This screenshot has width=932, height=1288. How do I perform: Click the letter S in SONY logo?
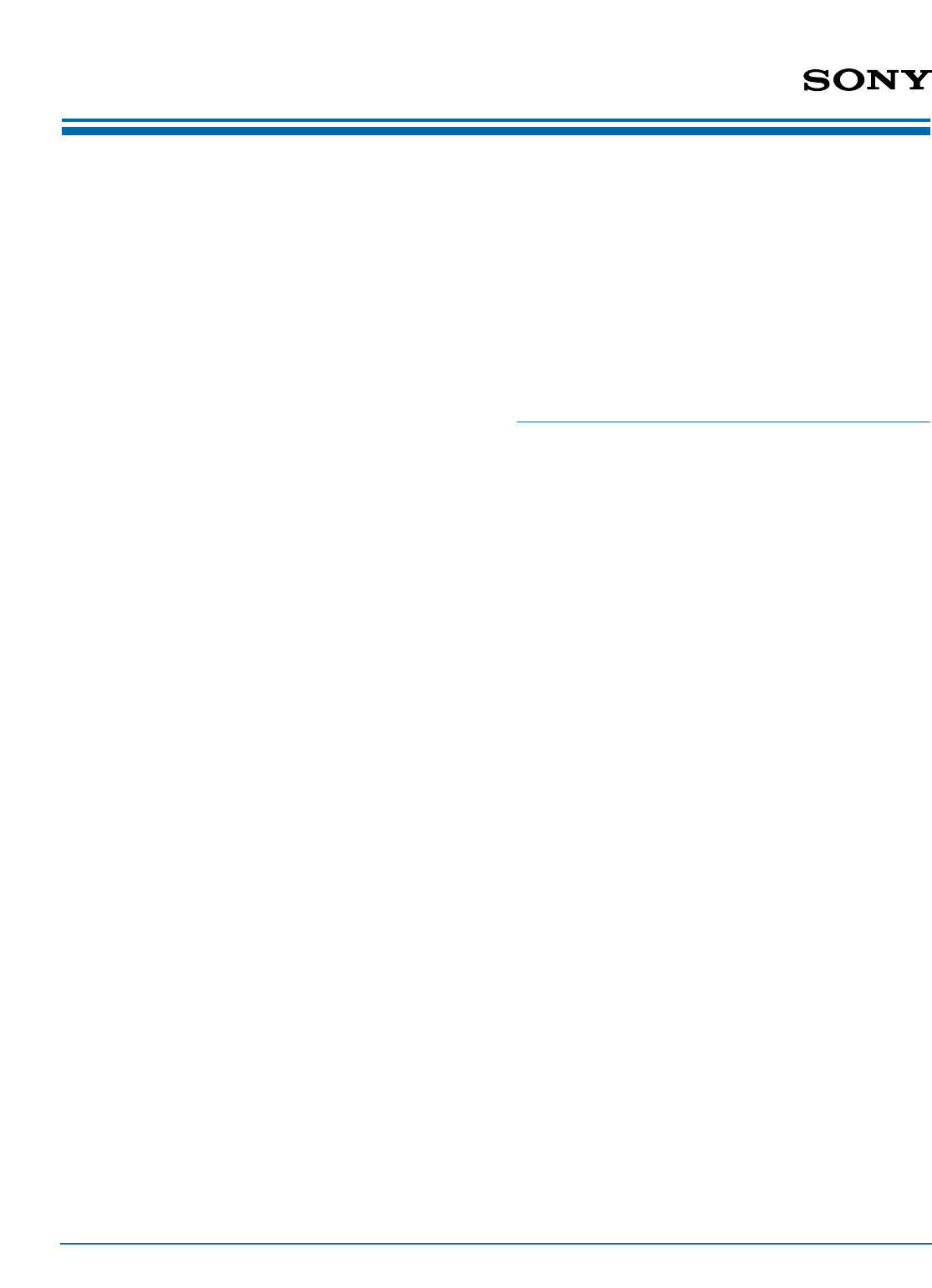point(818,80)
